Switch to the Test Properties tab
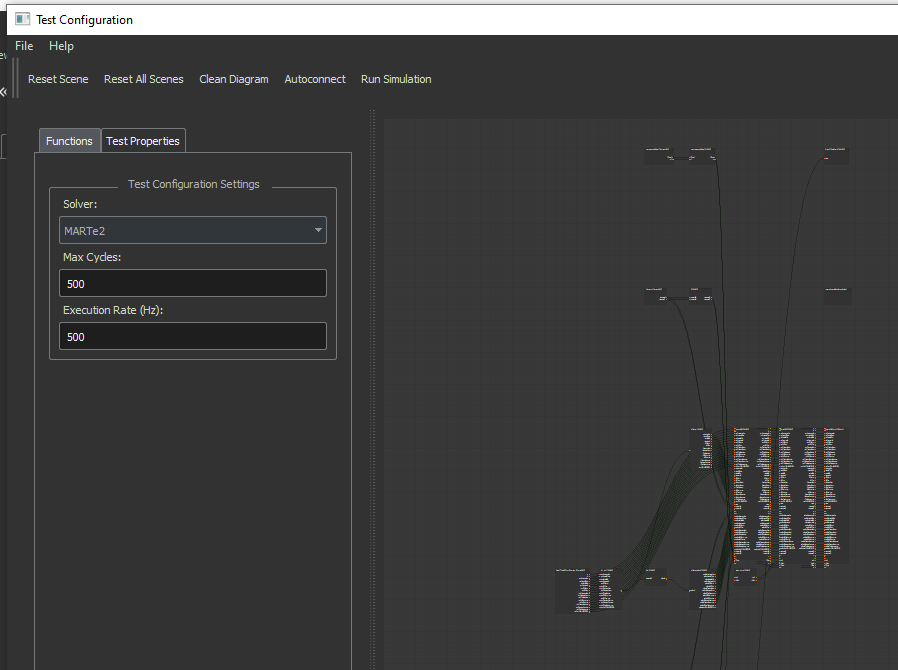This screenshot has height=670, width=898. (x=143, y=140)
